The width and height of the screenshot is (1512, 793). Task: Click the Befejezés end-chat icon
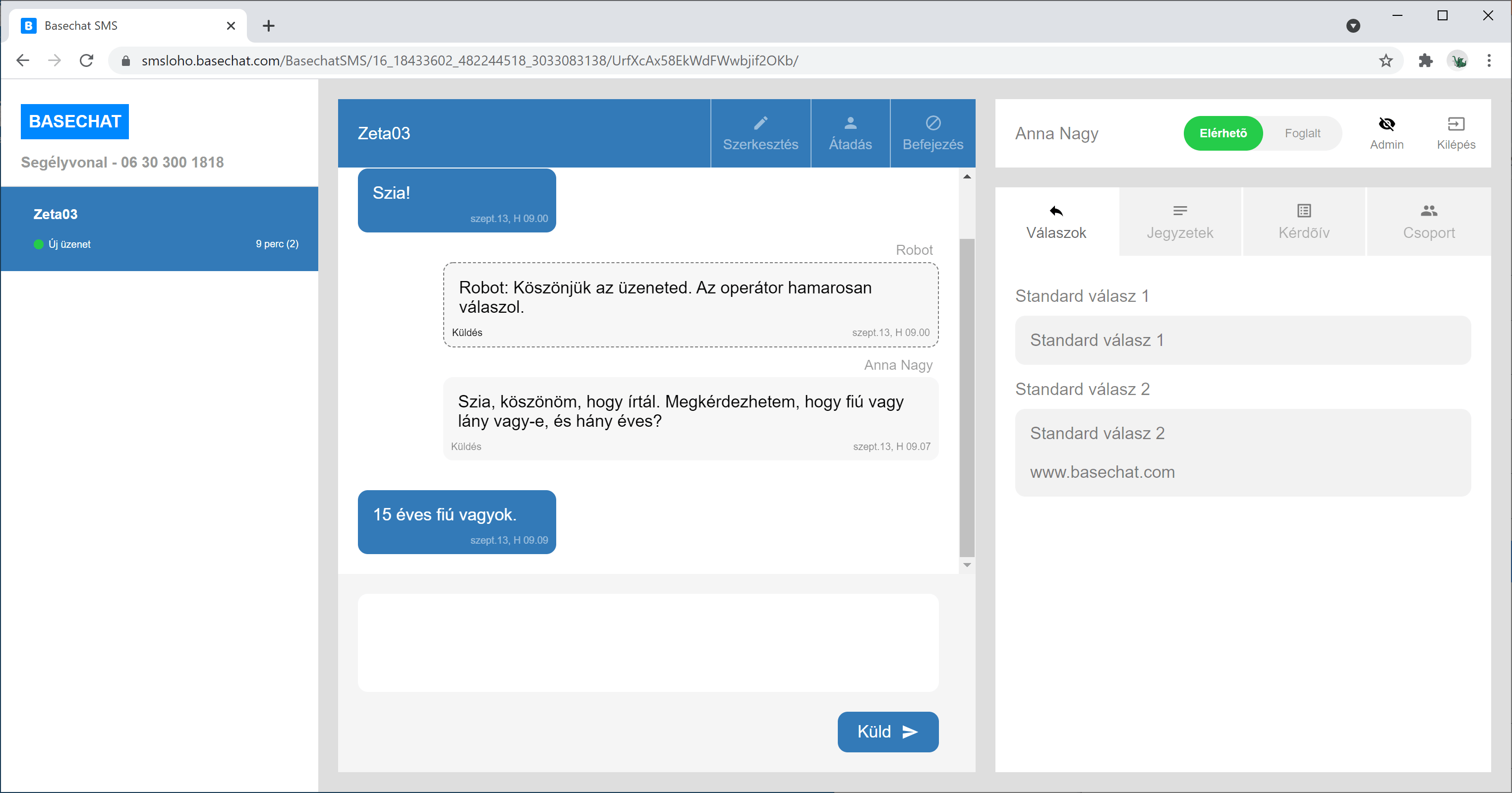click(x=932, y=123)
